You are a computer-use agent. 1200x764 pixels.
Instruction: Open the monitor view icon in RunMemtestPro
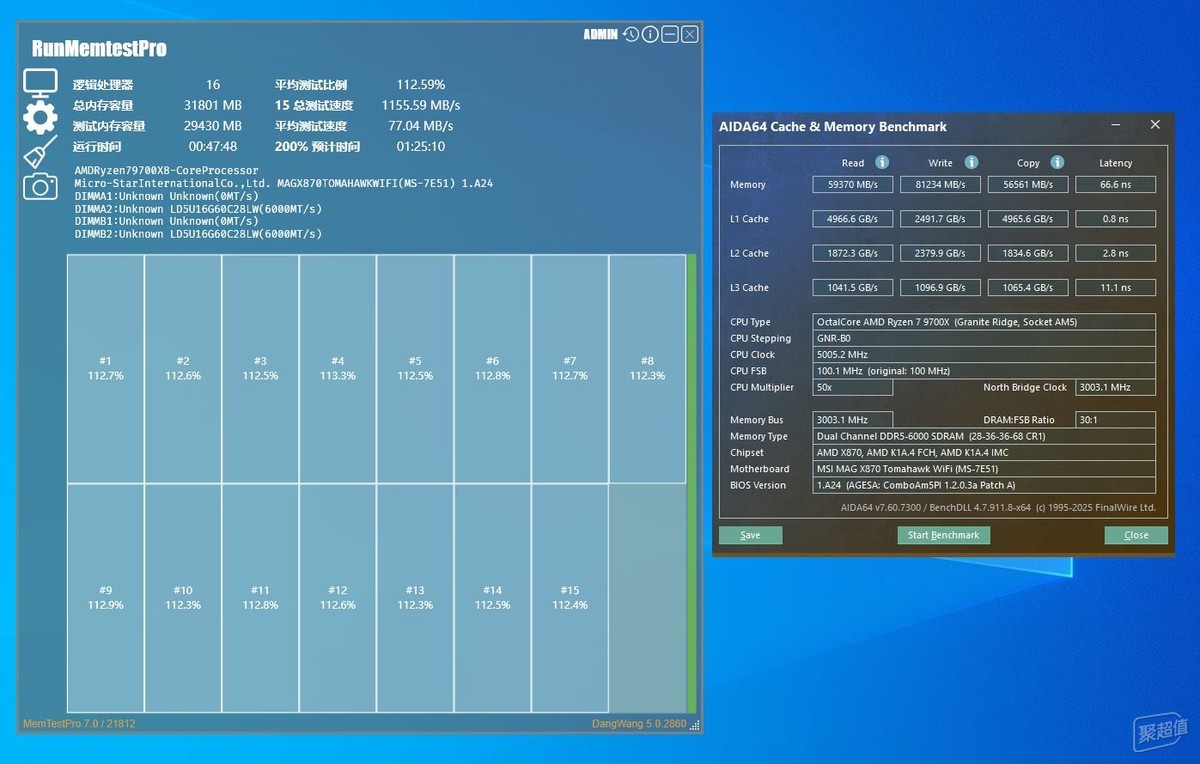tap(40, 83)
